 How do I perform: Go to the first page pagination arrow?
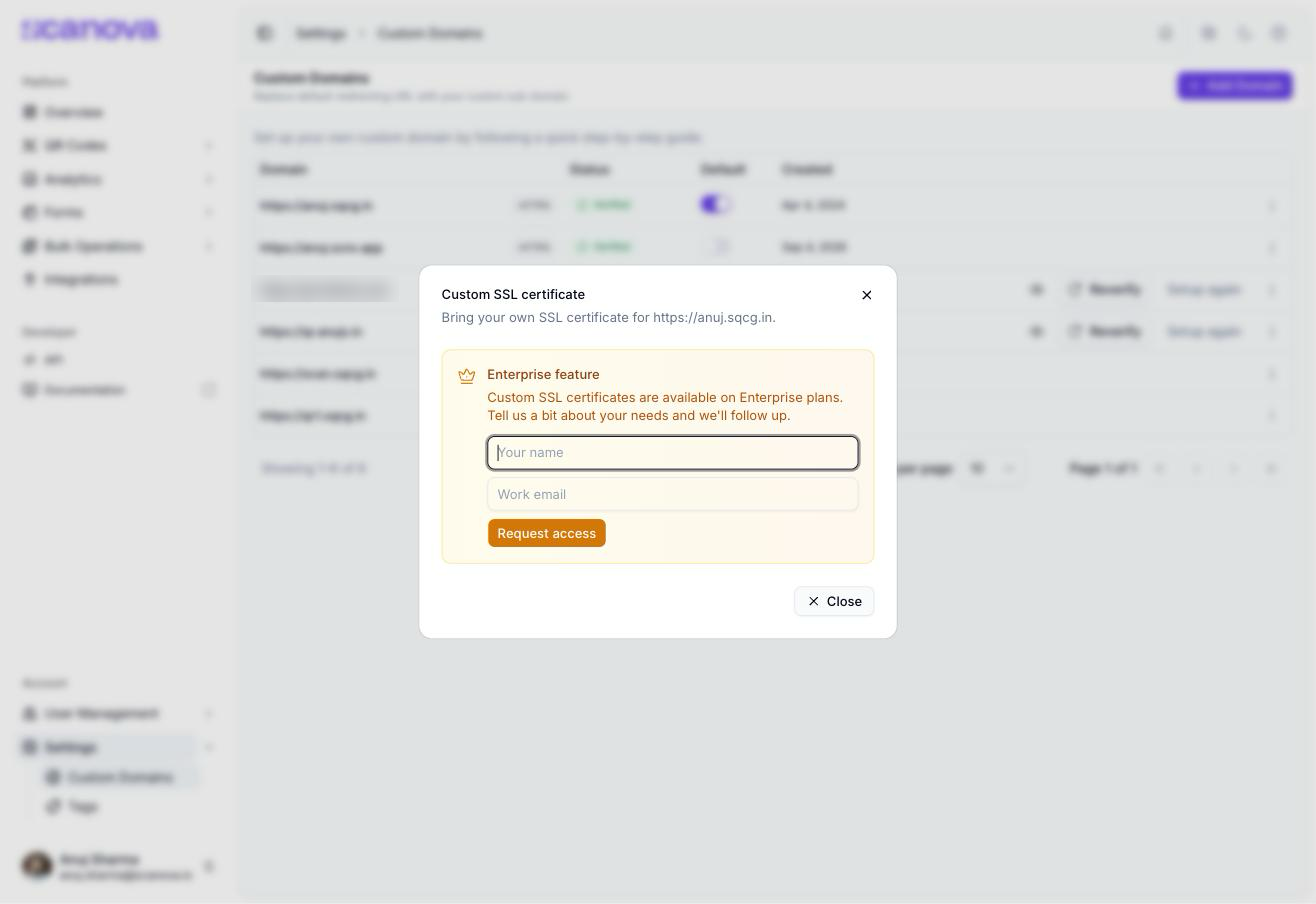pos(1160,468)
